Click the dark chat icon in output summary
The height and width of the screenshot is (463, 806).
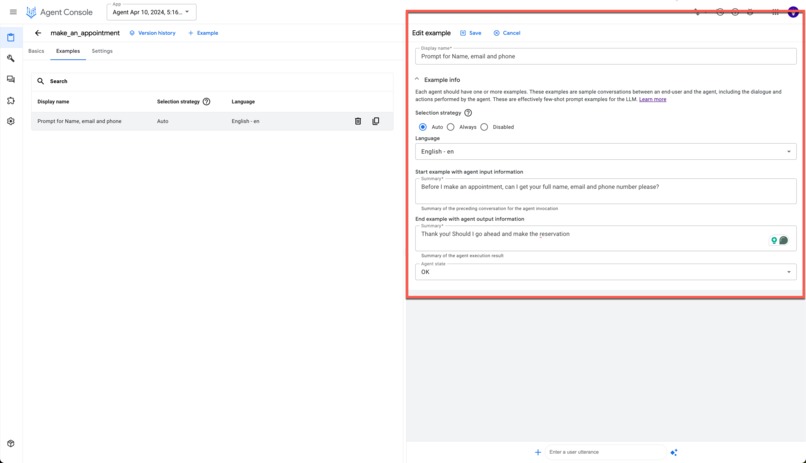click(783, 240)
